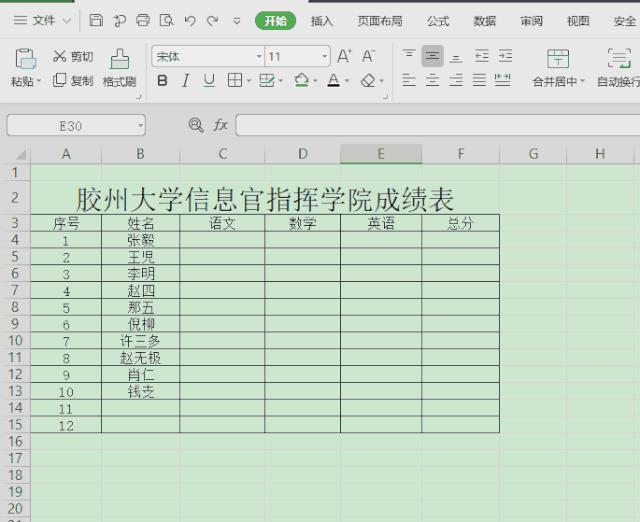Click the eraser clear-format icon
The width and height of the screenshot is (640, 522).
[368, 80]
